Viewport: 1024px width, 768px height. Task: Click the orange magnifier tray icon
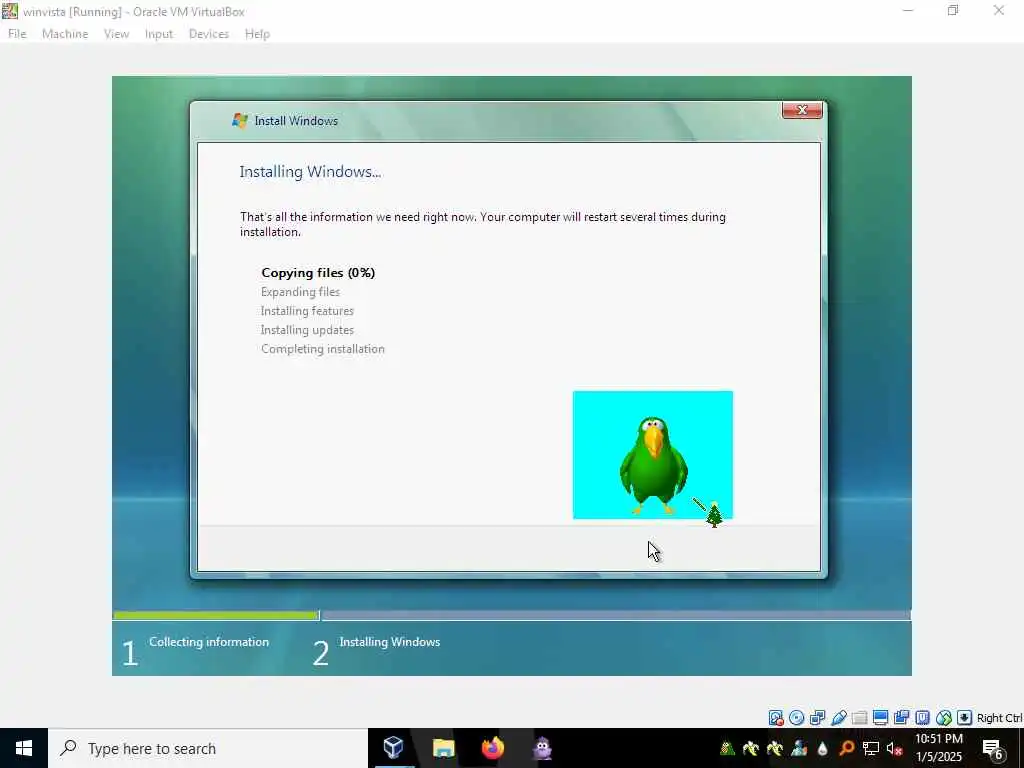(846, 748)
